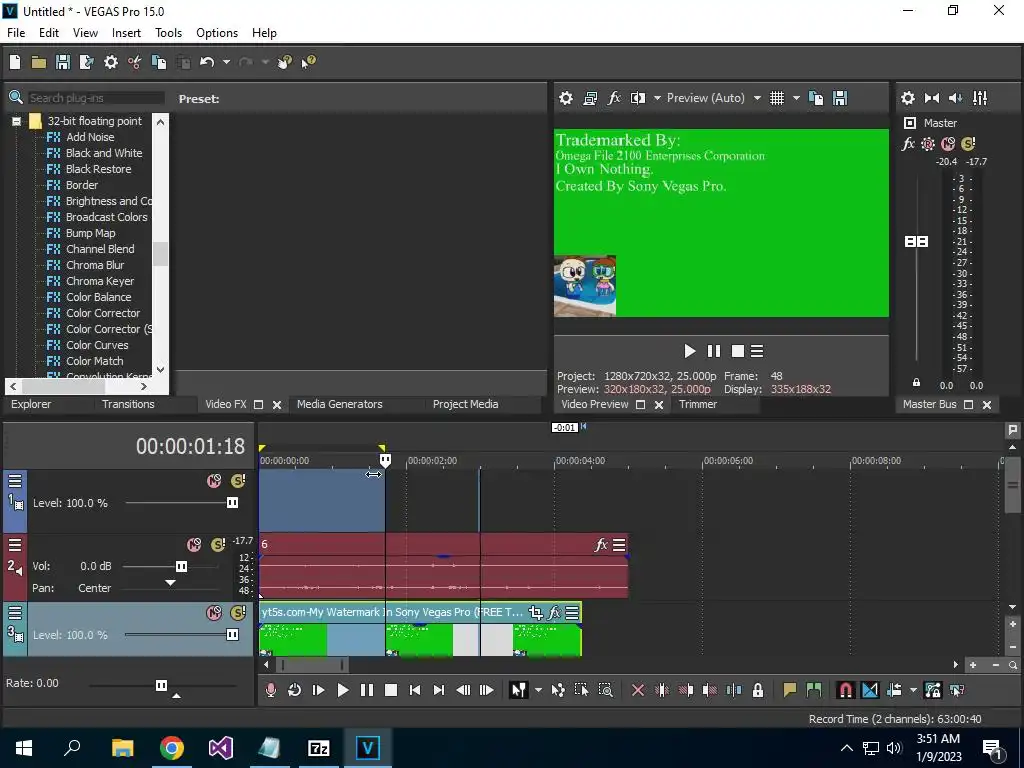
Task: Open the Insert menu
Action: coord(126,33)
